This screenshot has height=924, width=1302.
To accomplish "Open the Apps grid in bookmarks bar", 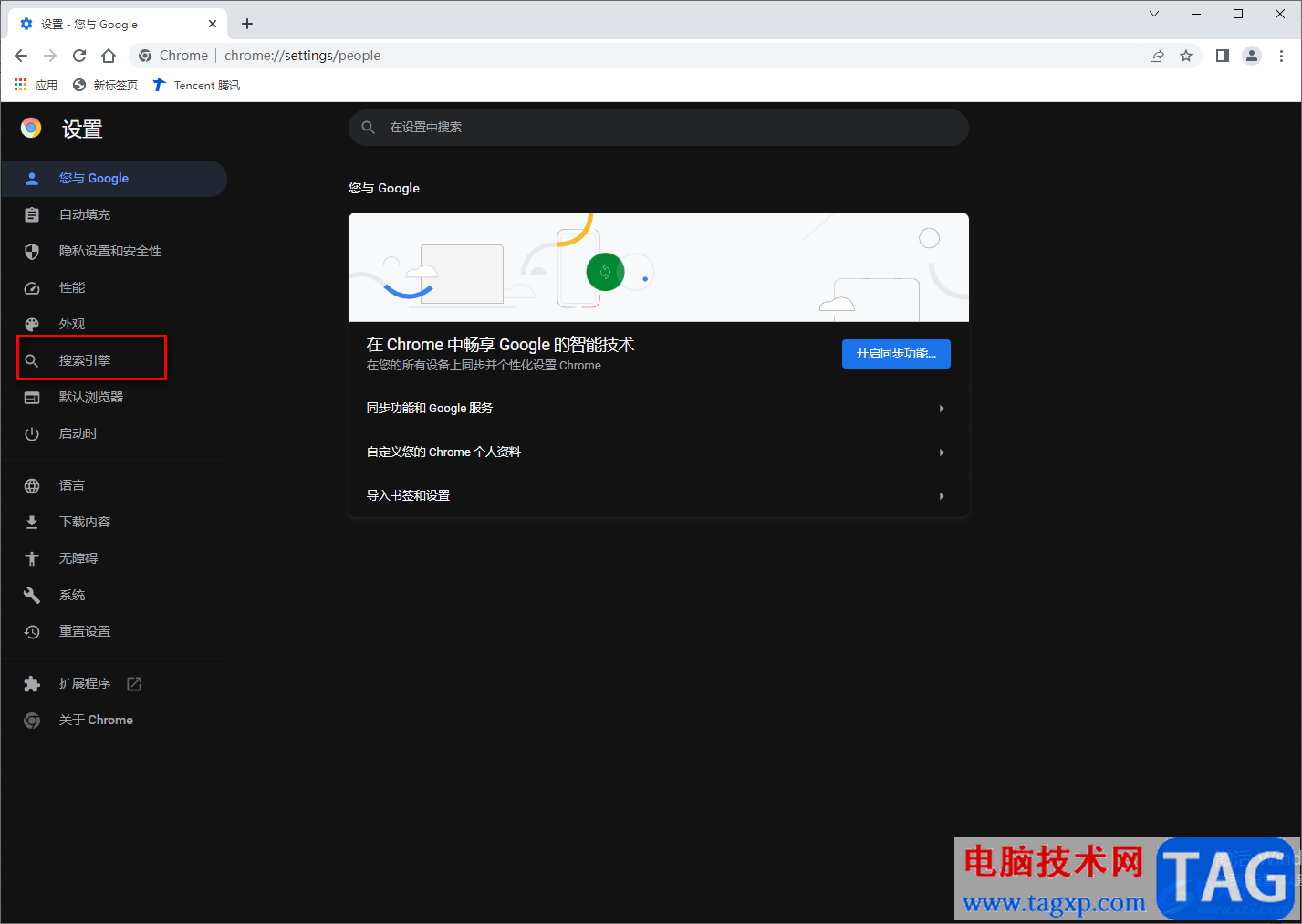I will click(36, 85).
